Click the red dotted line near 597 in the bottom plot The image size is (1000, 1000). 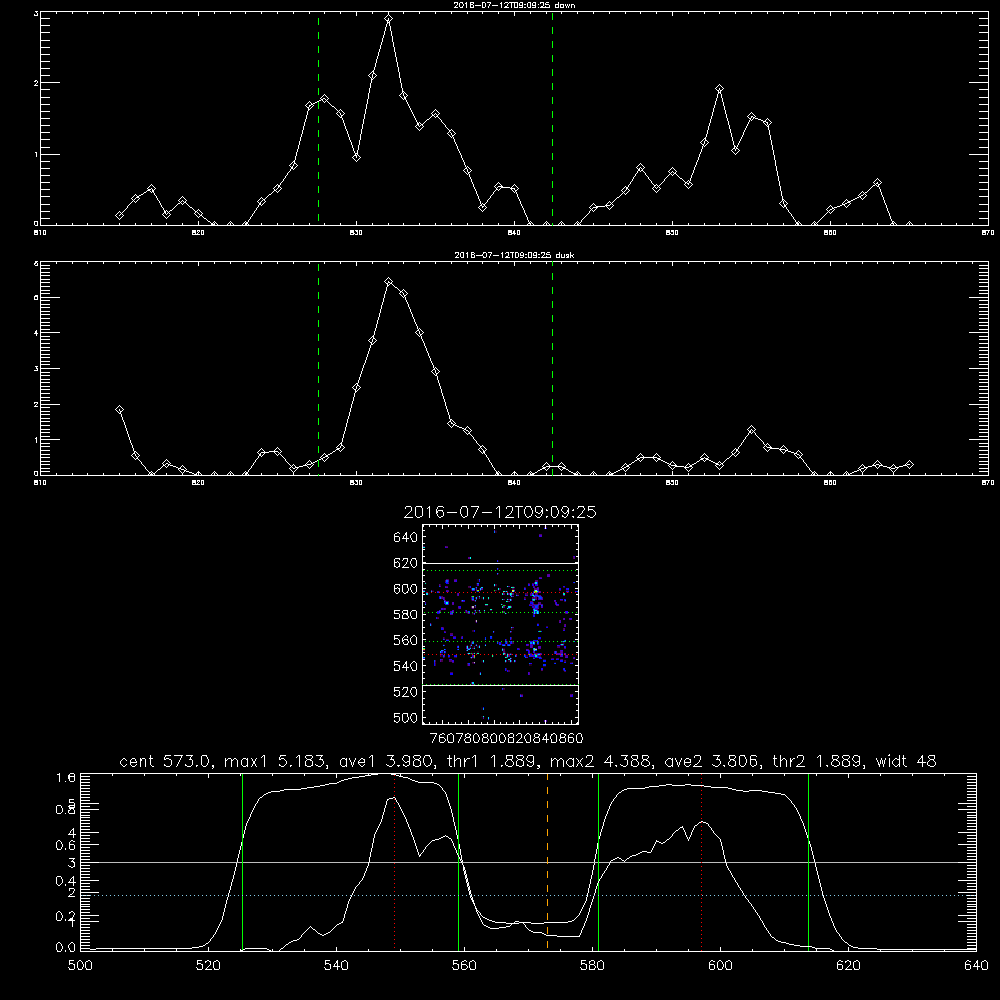point(702,862)
